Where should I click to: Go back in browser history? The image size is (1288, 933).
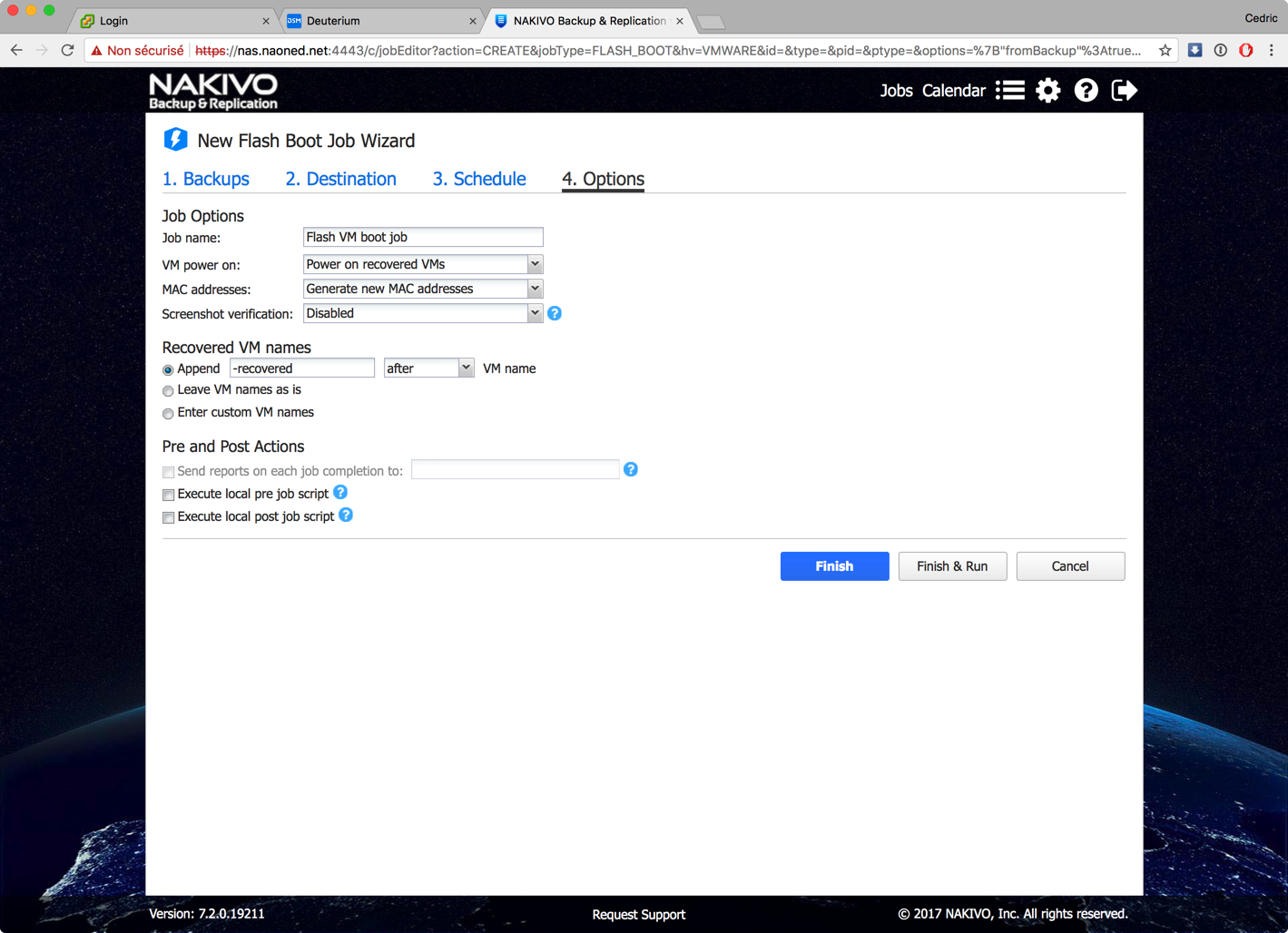[16, 51]
